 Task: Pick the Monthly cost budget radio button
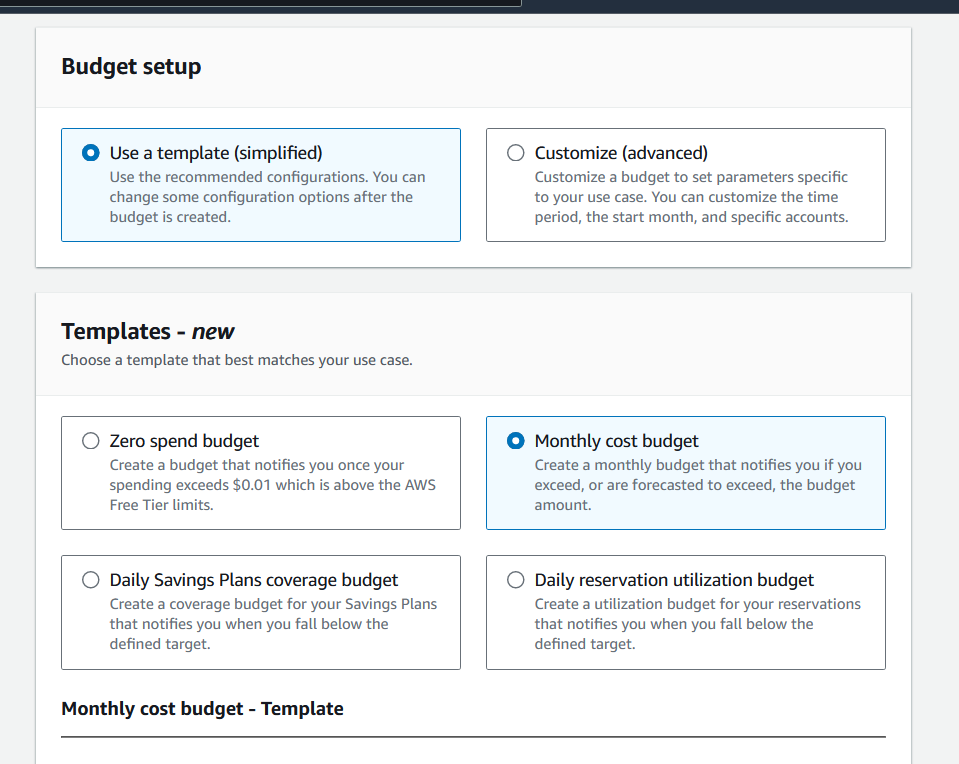[x=516, y=441]
